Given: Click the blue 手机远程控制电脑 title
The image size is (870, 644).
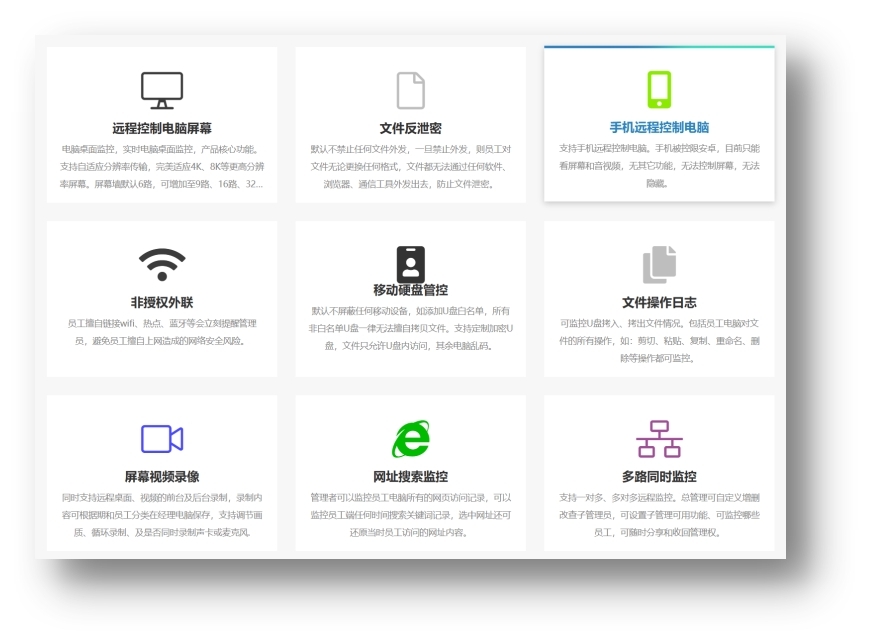Looking at the screenshot, I should coord(659,127).
